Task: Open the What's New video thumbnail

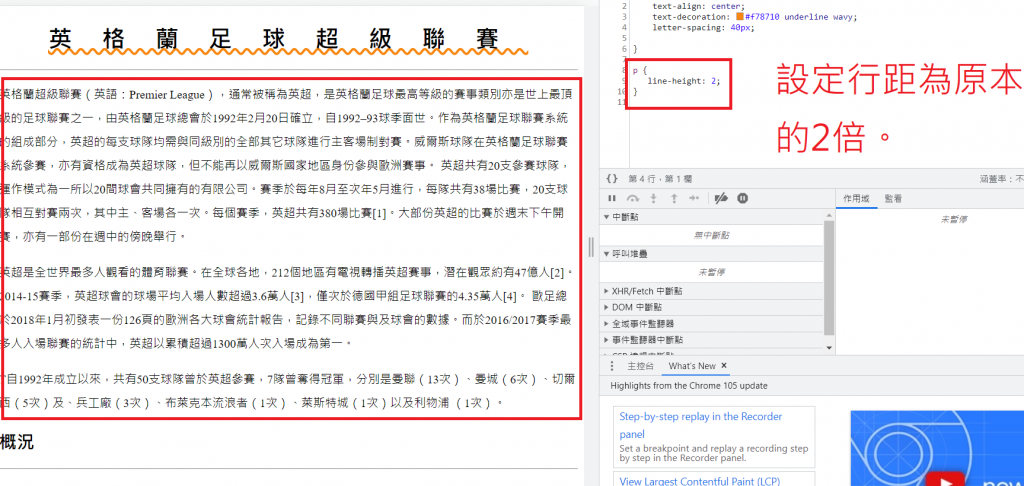Action: pos(937,448)
